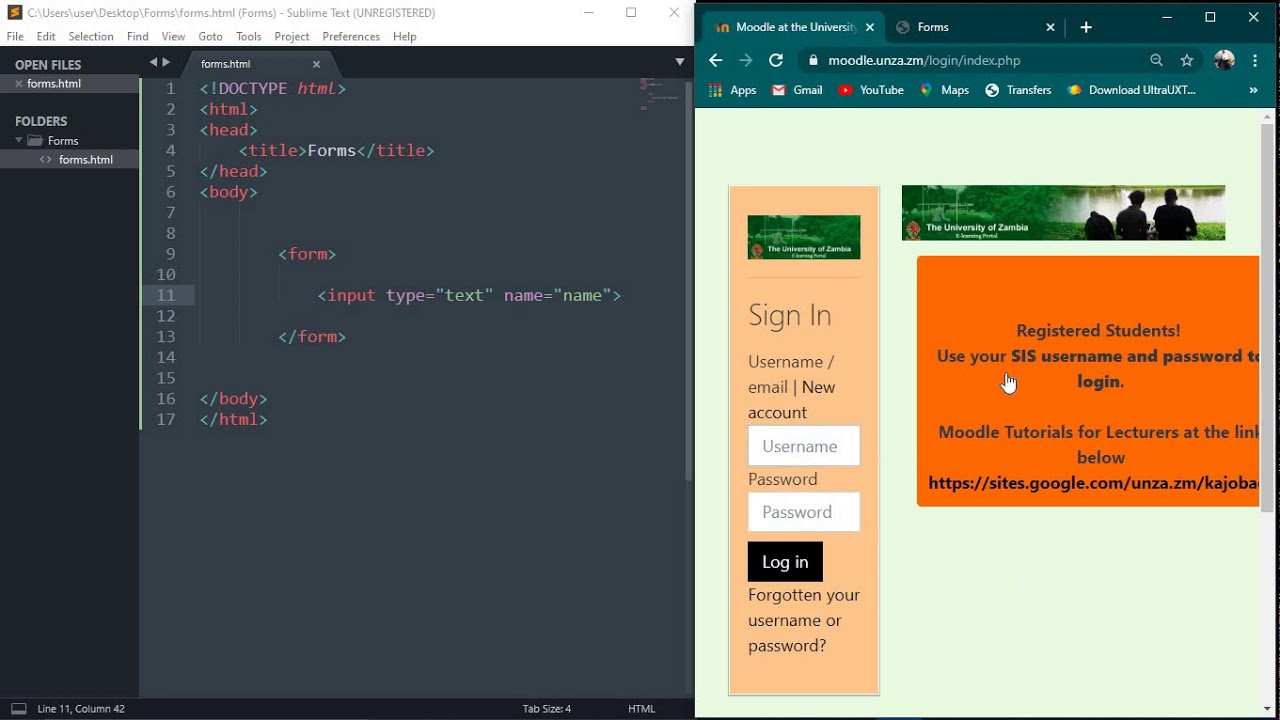Close the Moodle Chrome tab

pos(870,27)
